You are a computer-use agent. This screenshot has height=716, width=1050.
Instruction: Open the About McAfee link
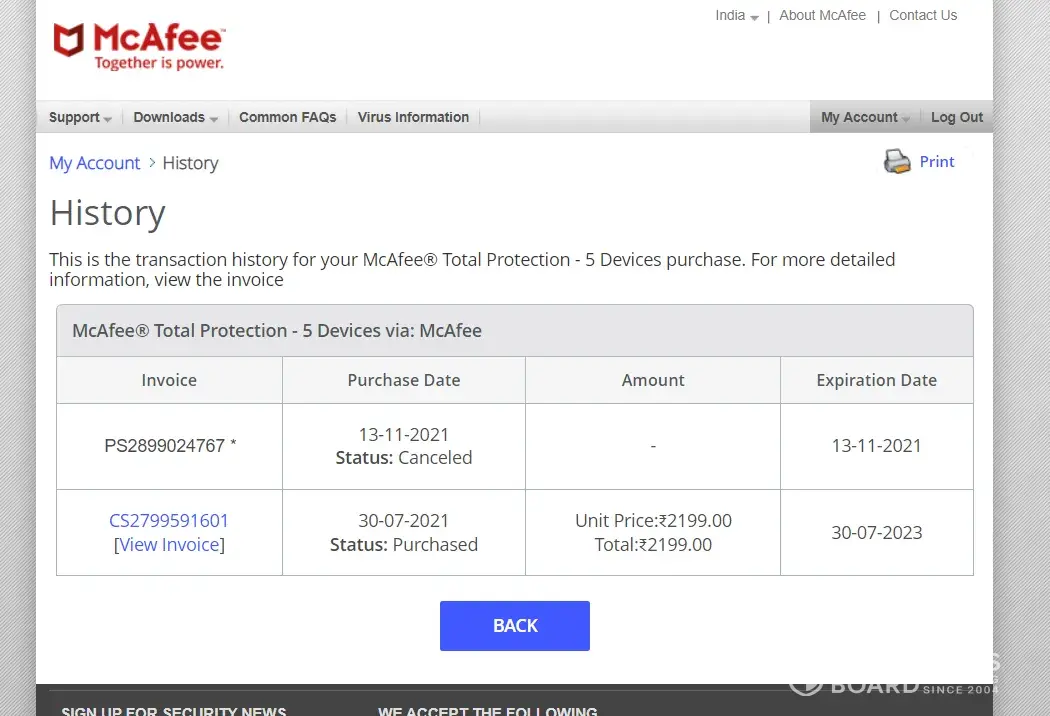(823, 16)
